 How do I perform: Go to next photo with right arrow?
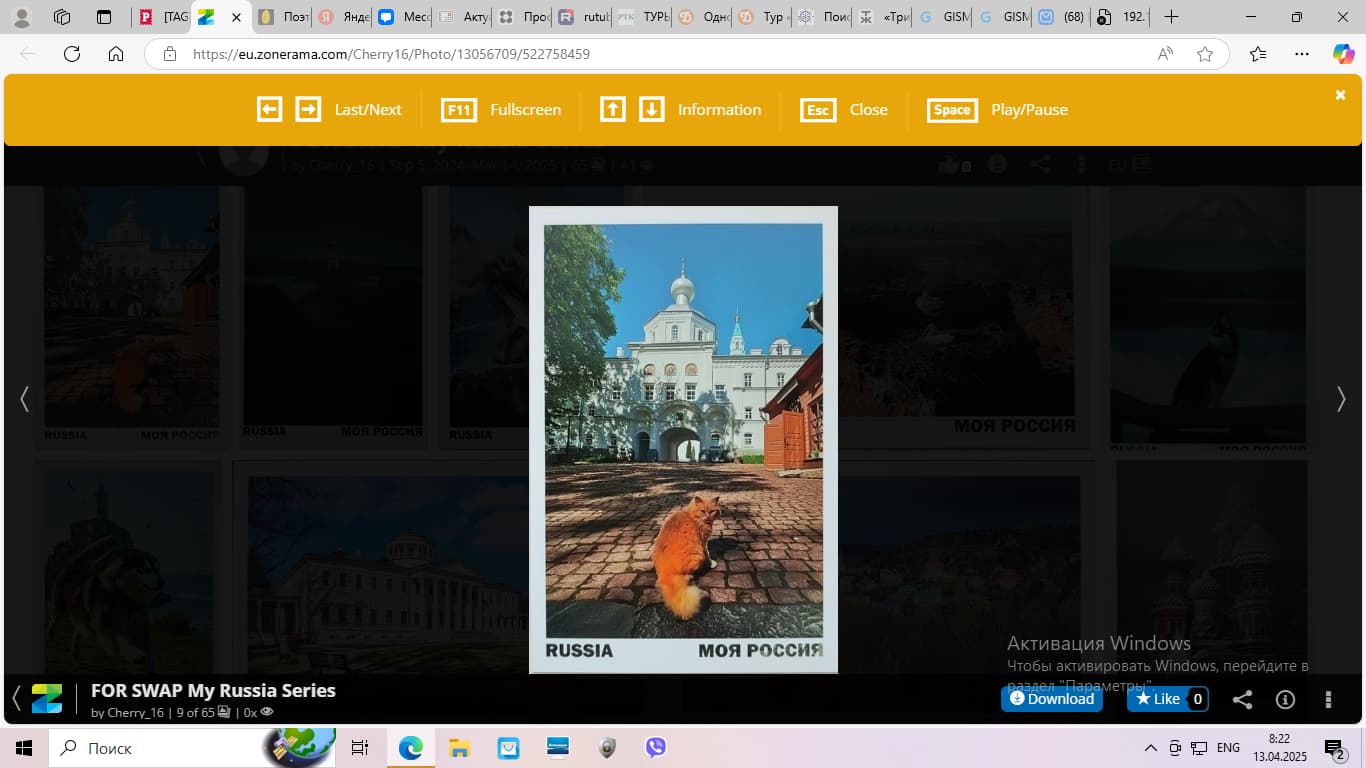pos(1341,399)
